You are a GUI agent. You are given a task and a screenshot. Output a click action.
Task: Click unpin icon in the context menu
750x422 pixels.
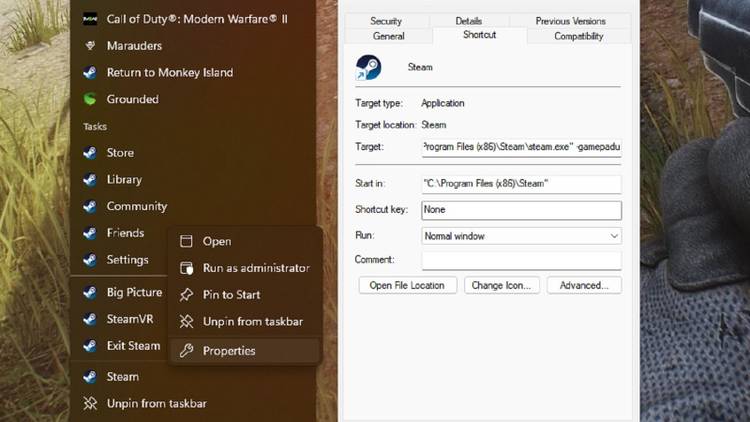click(x=186, y=322)
